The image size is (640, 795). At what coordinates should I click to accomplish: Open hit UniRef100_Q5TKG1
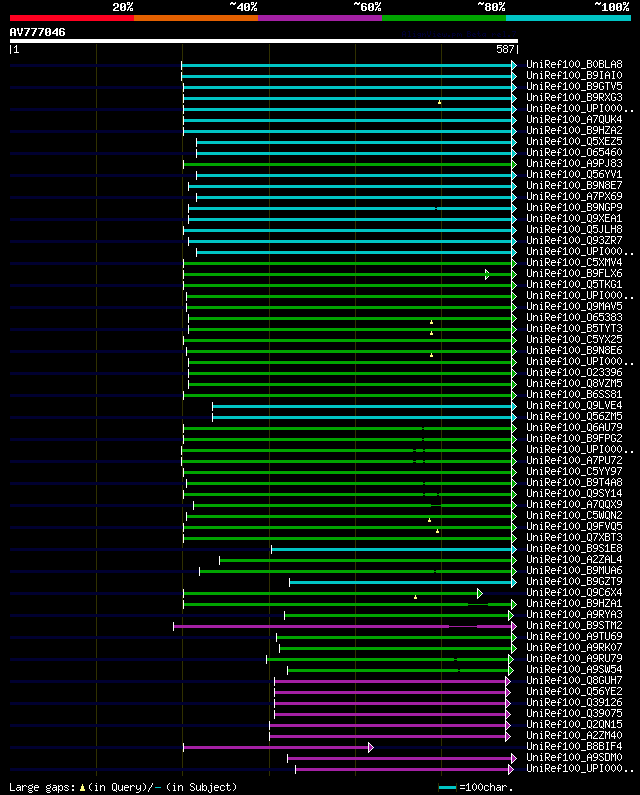coord(574,284)
